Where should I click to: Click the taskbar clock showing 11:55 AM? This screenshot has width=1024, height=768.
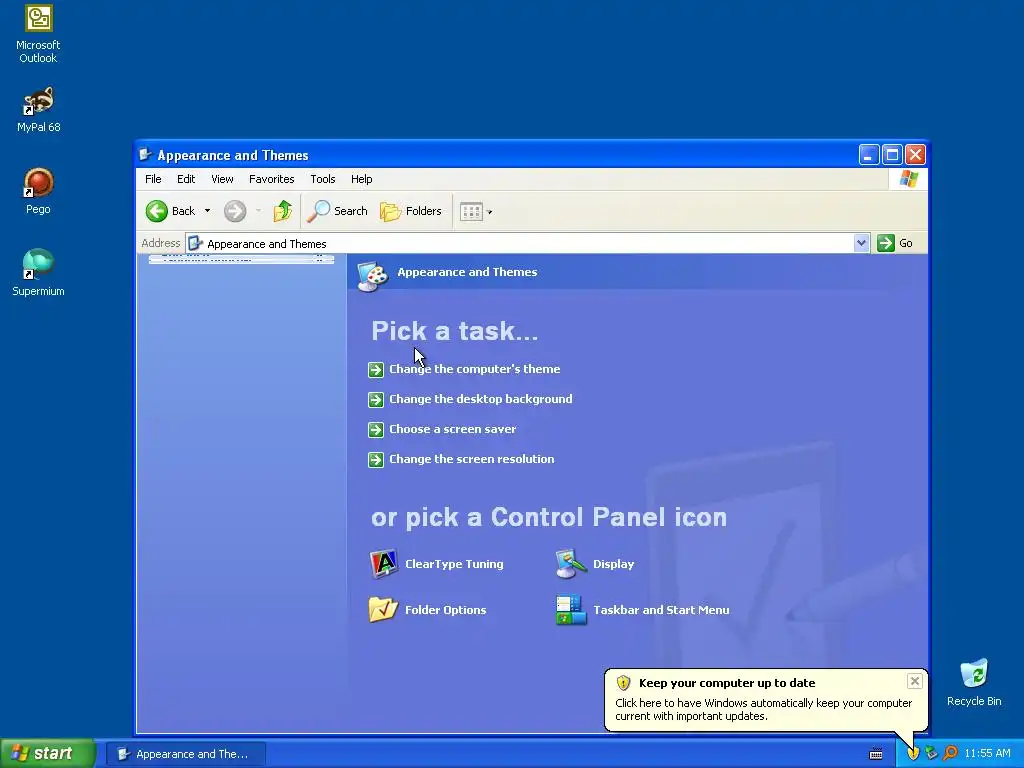click(987, 754)
